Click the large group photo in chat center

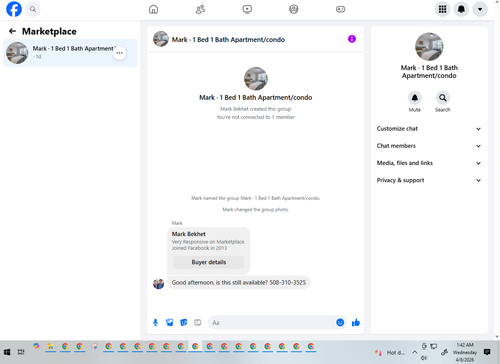click(256, 79)
